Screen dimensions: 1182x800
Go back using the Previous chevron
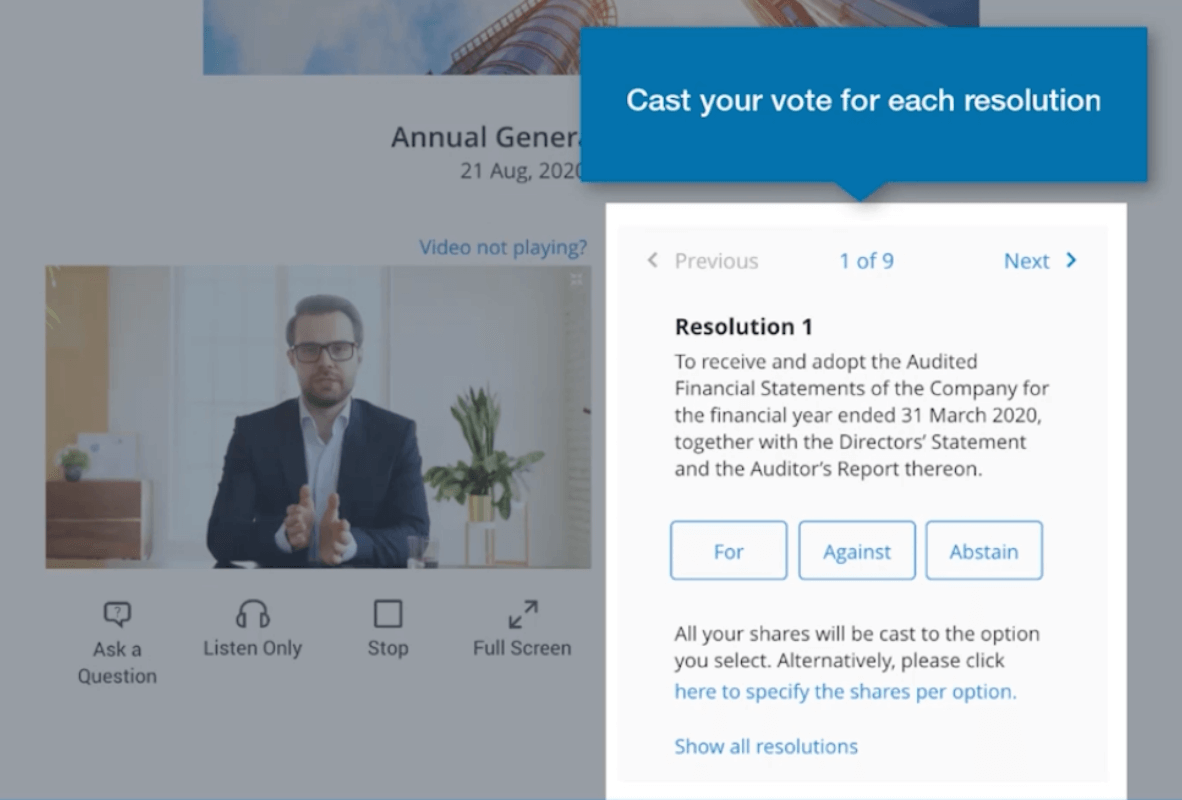pos(651,260)
